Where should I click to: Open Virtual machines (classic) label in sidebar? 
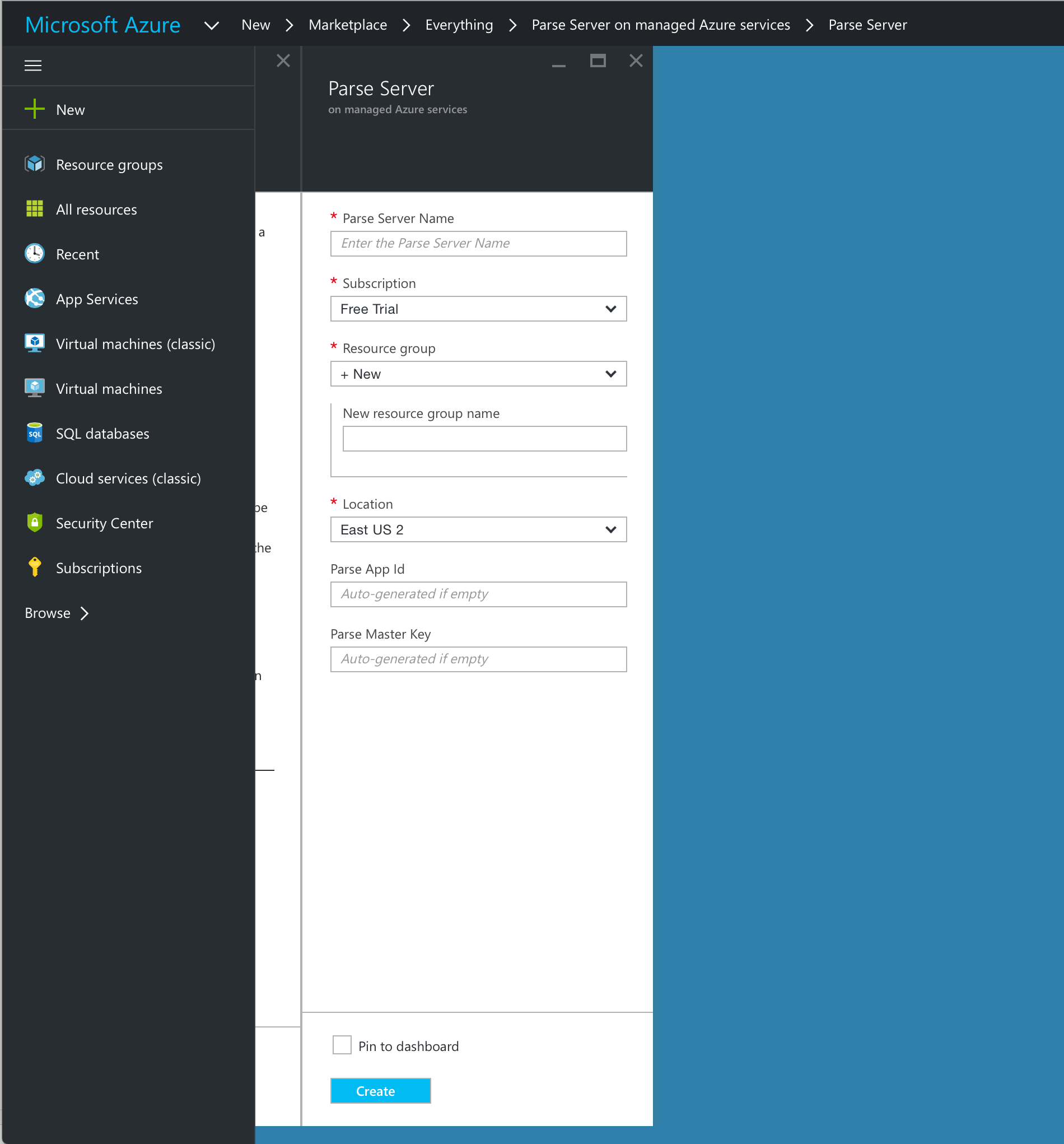coord(136,344)
